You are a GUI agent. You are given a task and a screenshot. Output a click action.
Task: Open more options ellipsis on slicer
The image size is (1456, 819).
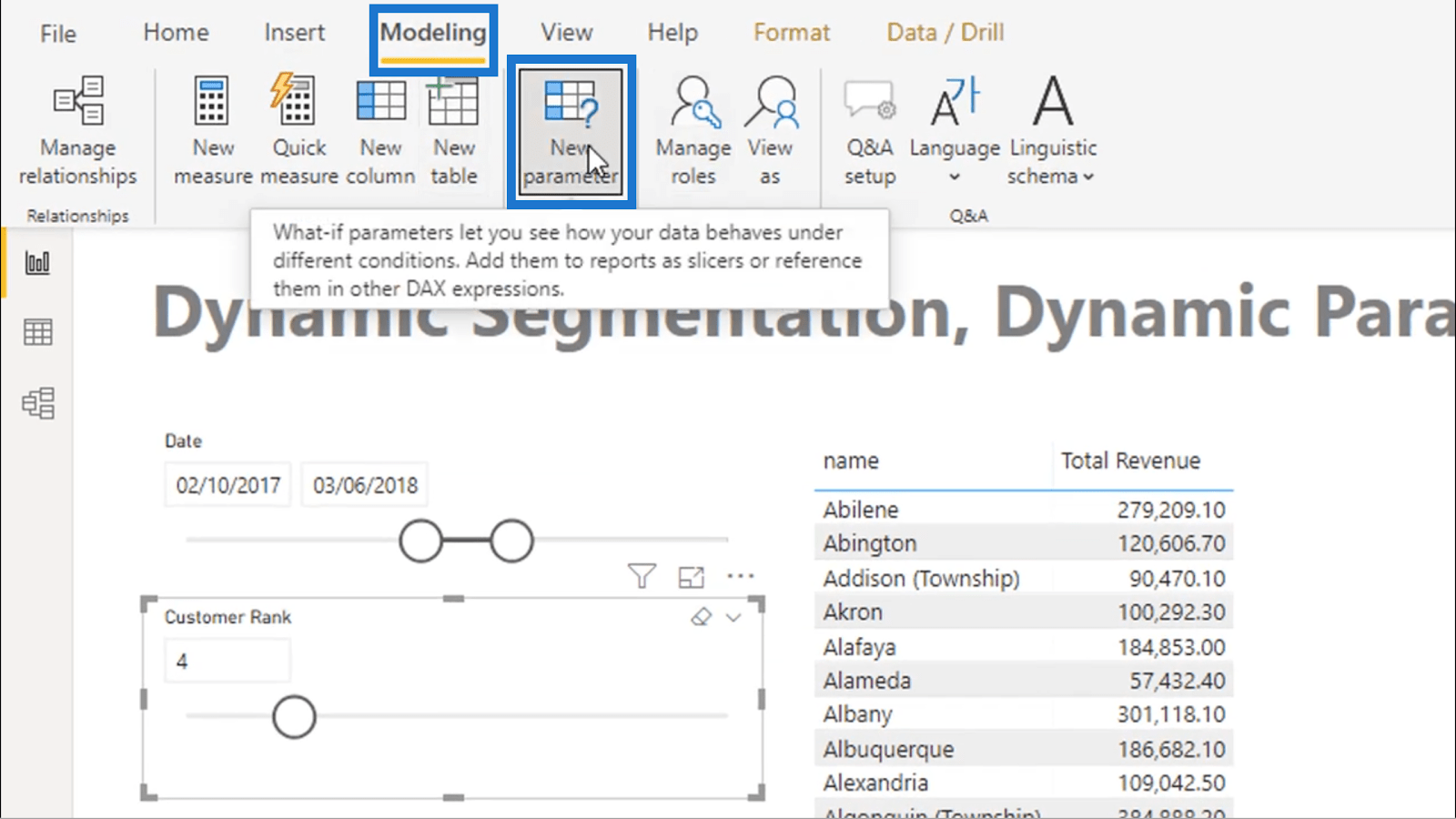tap(741, 576)
